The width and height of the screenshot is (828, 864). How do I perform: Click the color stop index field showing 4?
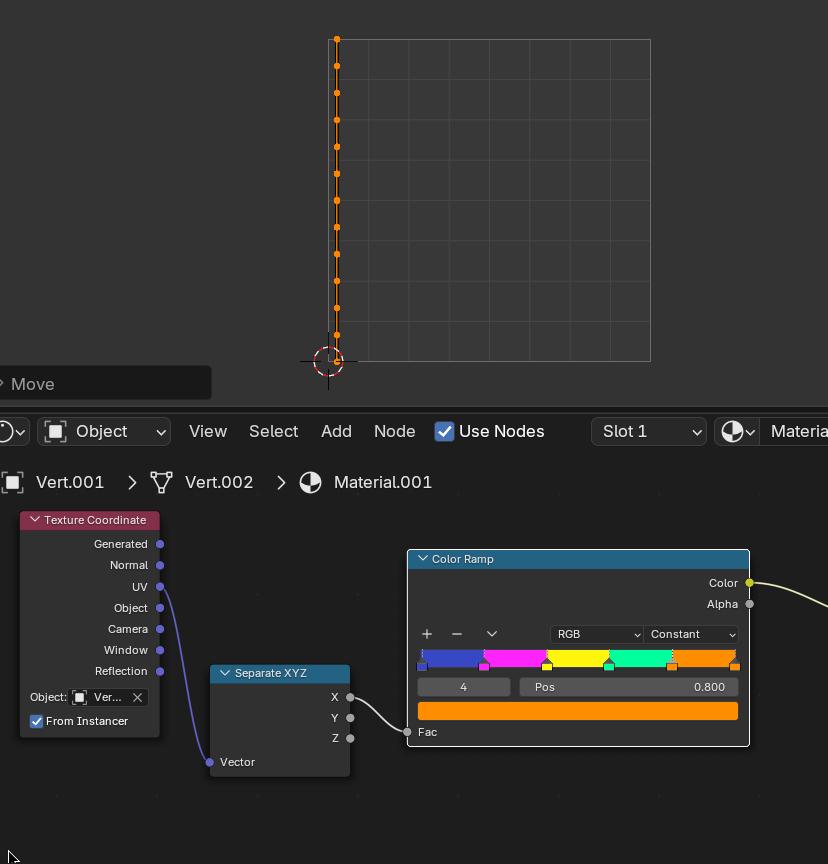pos(464,687)
